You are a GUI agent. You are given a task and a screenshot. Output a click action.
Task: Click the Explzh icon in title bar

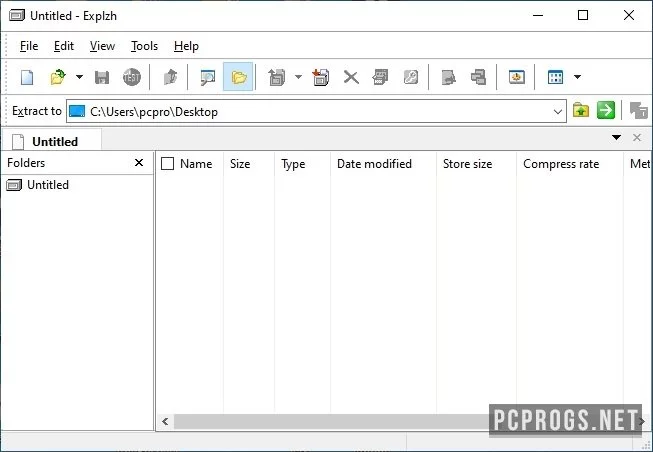(17, 16)
